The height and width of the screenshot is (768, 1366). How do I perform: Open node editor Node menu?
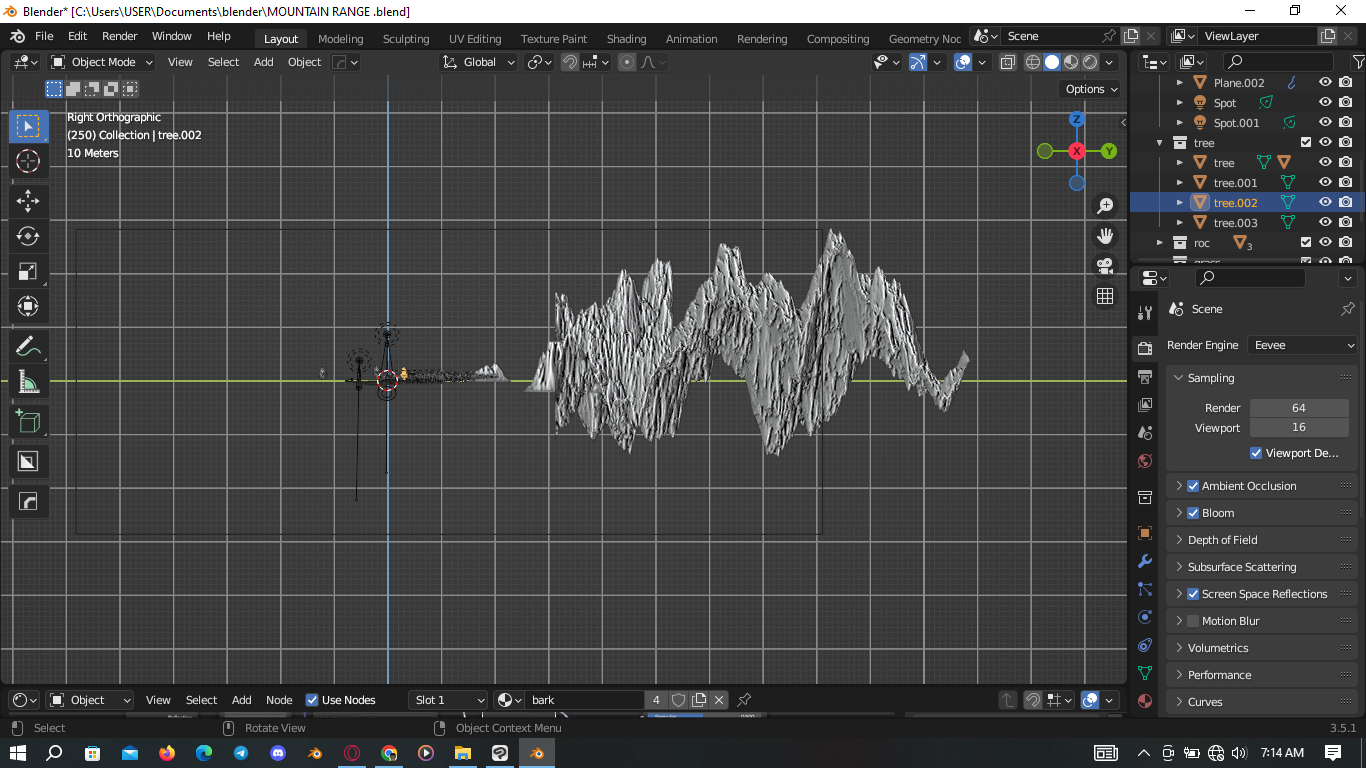tap(279, 700)
